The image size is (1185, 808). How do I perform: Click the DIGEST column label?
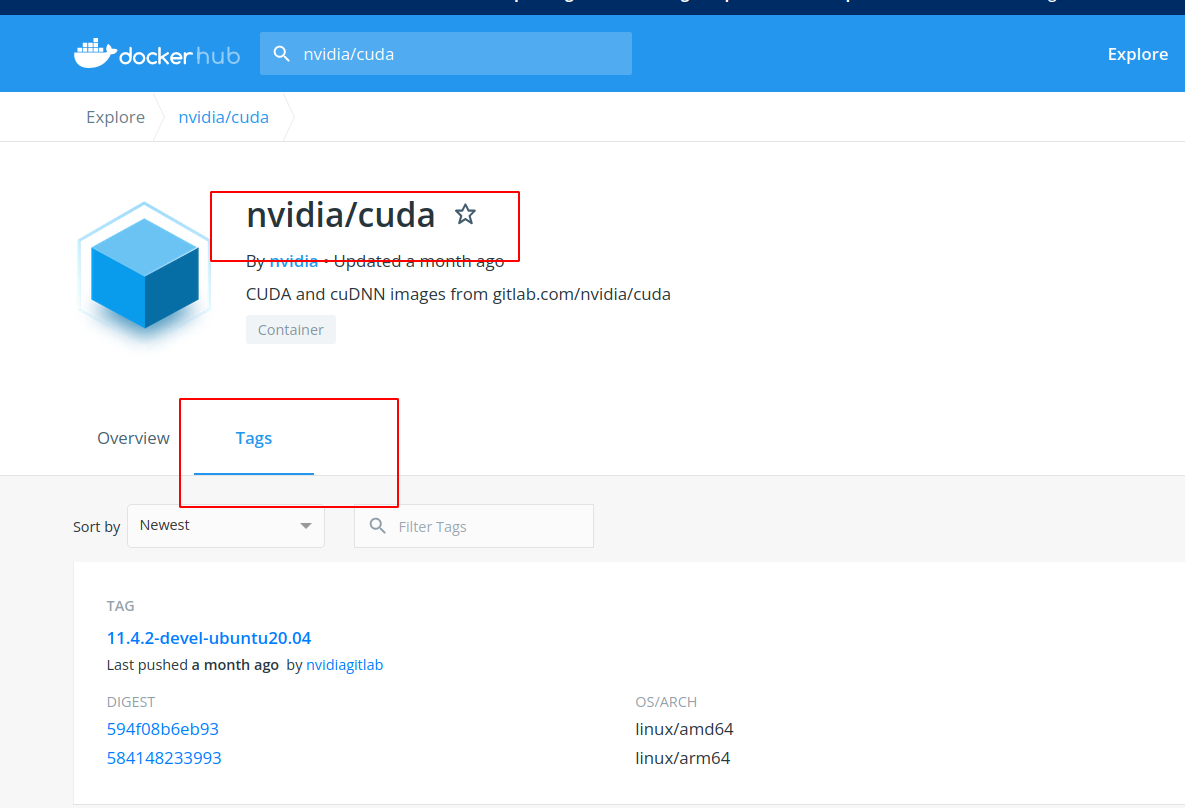click(131, 702)
